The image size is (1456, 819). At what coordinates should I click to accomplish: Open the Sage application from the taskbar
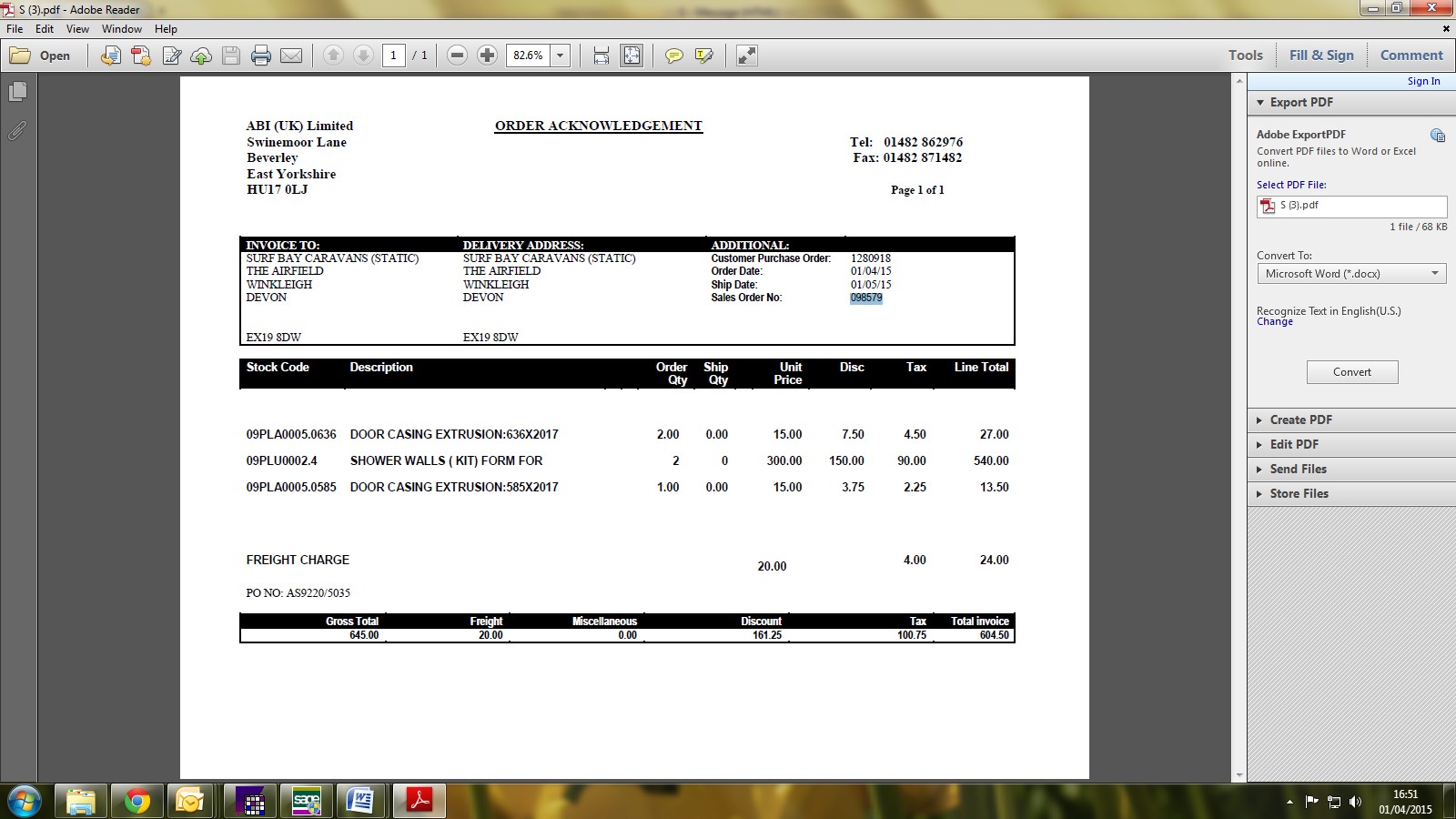pos(307,802)
